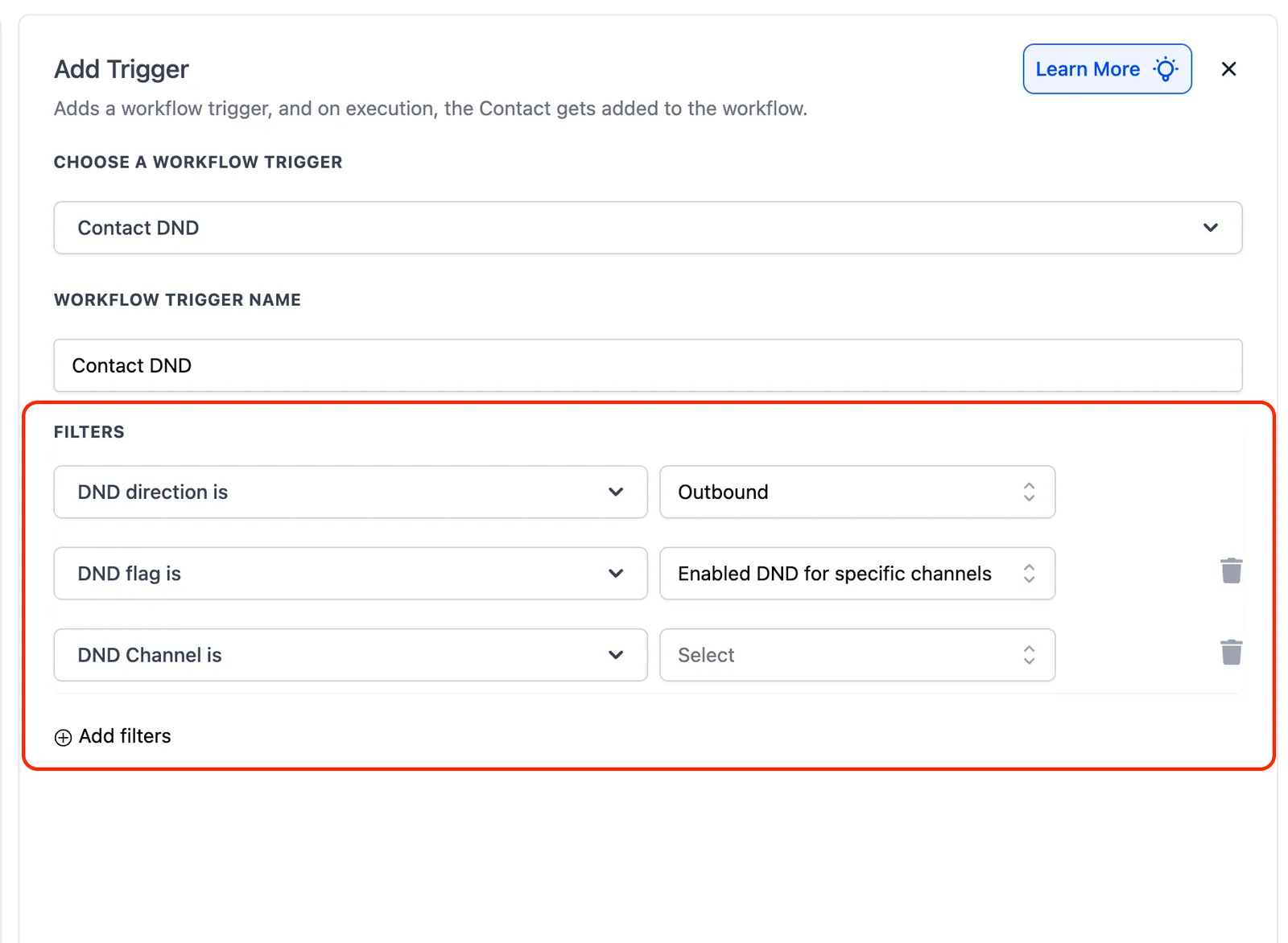Screen dimensions: 1288x943
Task: Click the chevron arrow of workflow trigger dropdown
Action: [1211, 228]
